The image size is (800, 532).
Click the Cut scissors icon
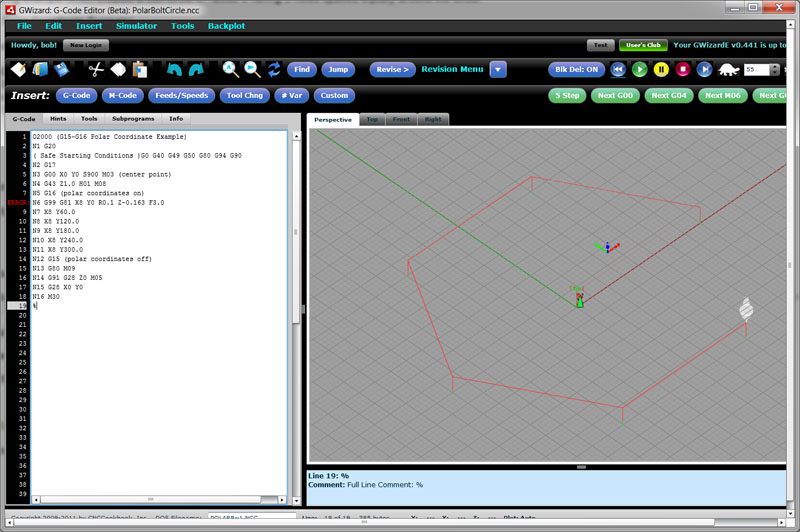point(96,69)
